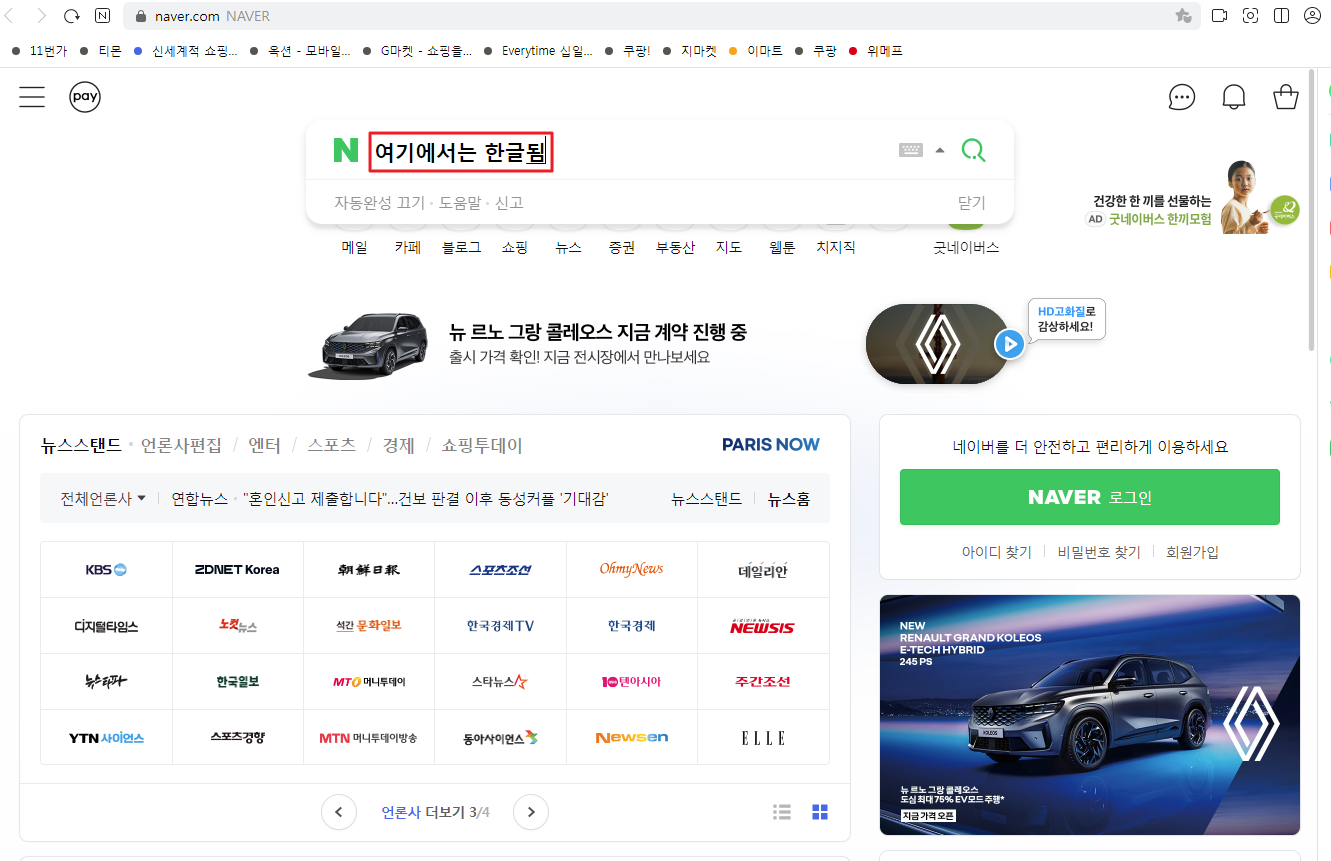Image resolution: width=1331 pixels, height=861 pixels.
Task: Open notifications bell icon
Action: point(1234,97)
